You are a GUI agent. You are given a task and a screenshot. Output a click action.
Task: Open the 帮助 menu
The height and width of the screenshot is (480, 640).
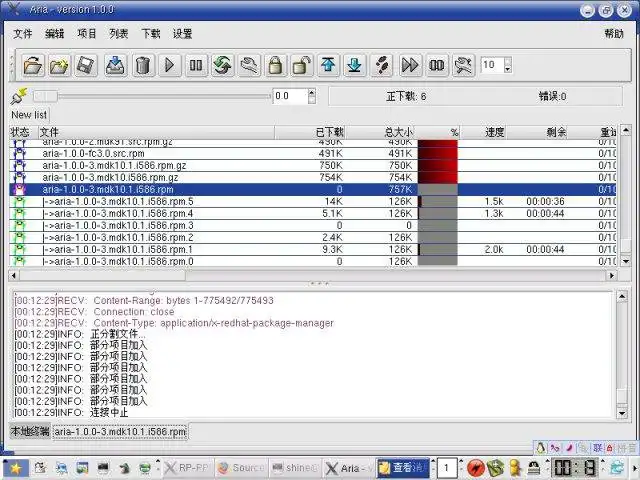pos(614,33)
